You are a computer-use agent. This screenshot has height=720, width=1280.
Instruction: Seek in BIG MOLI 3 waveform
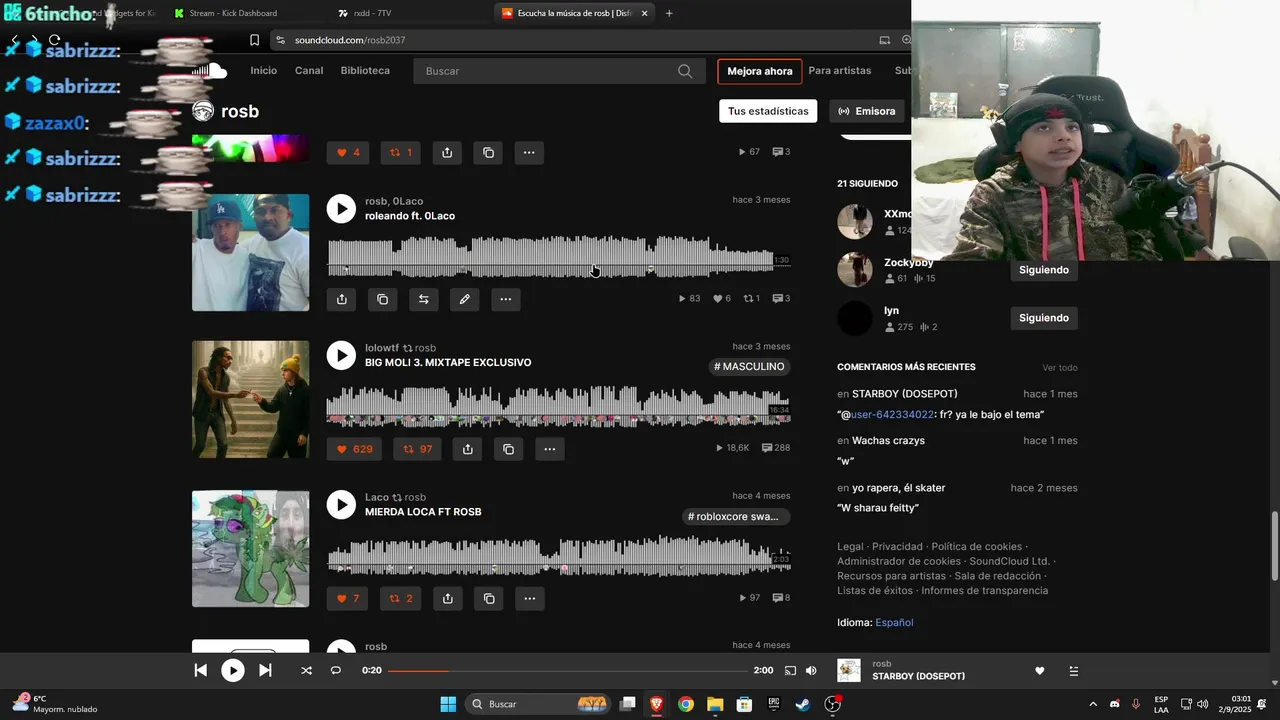click(558, 406)
